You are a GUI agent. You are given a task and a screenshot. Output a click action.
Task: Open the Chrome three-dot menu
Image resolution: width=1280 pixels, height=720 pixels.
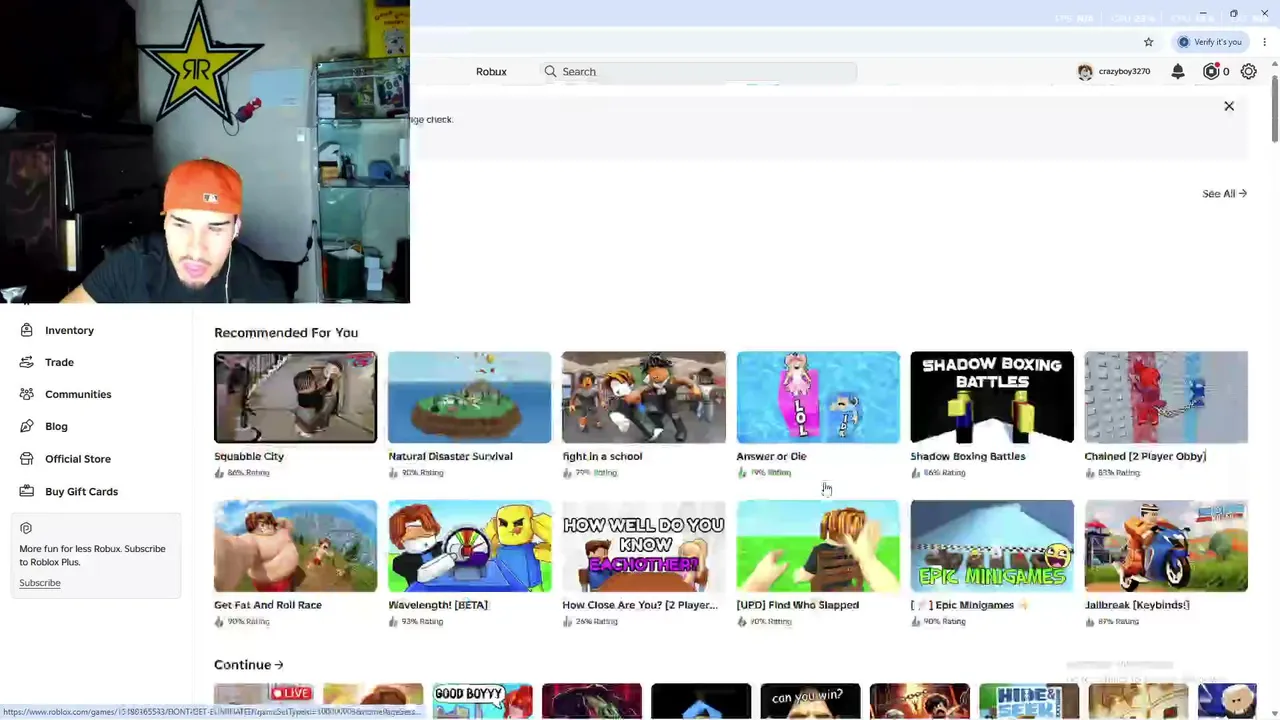coord(1265,42)
